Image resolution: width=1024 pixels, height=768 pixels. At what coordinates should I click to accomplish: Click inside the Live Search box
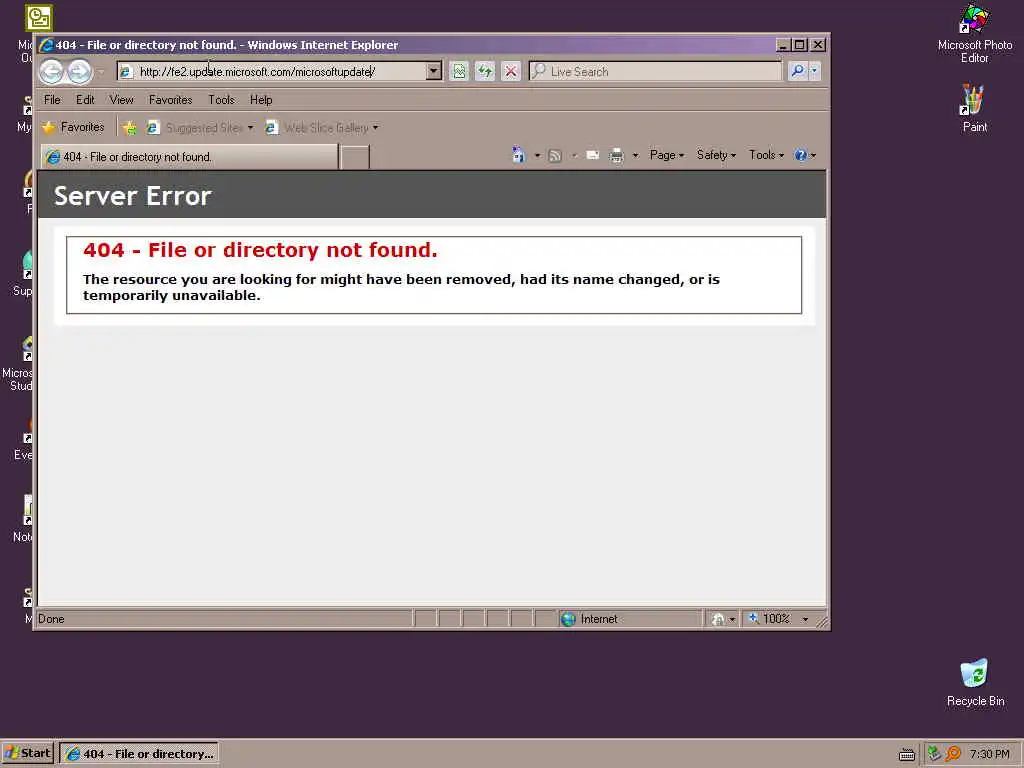click(x=656, y=71)
